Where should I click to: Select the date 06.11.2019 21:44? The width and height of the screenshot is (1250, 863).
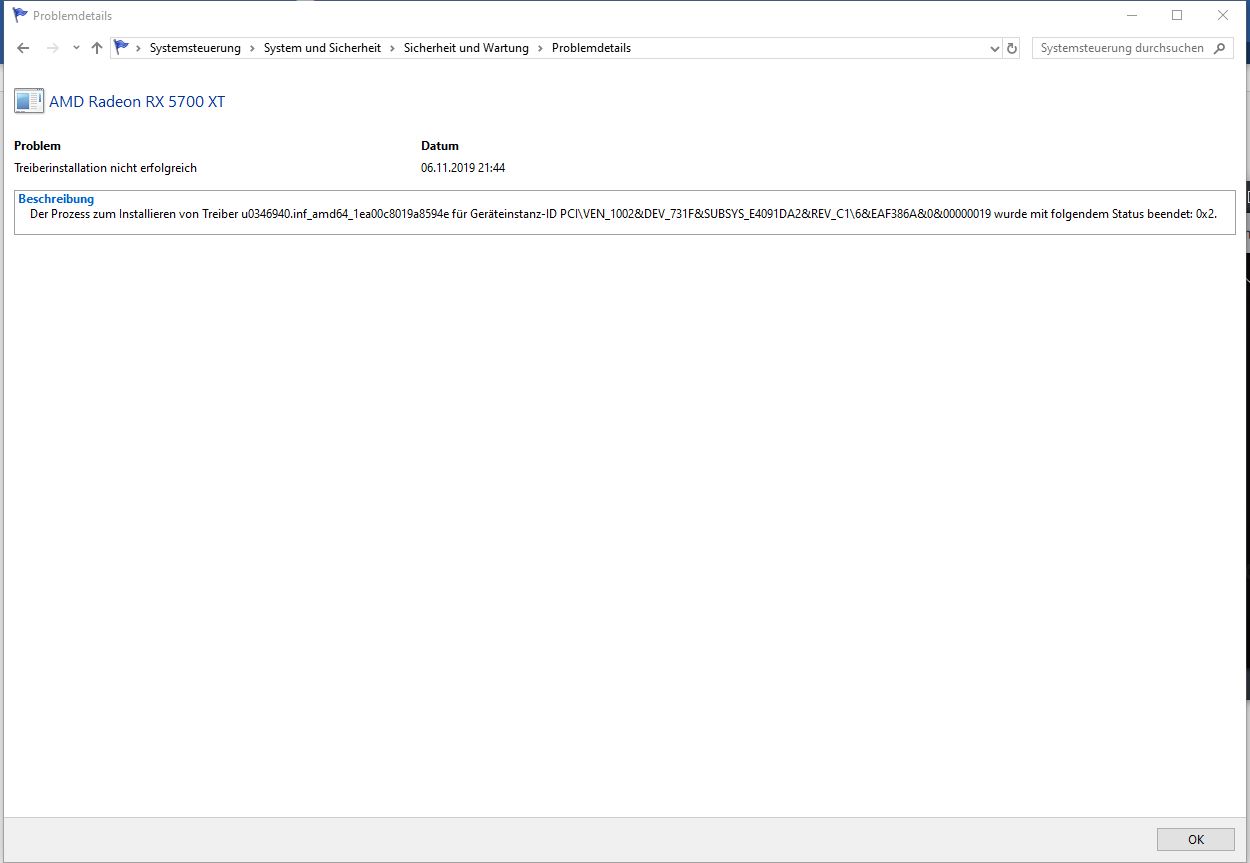coord(463,168)
